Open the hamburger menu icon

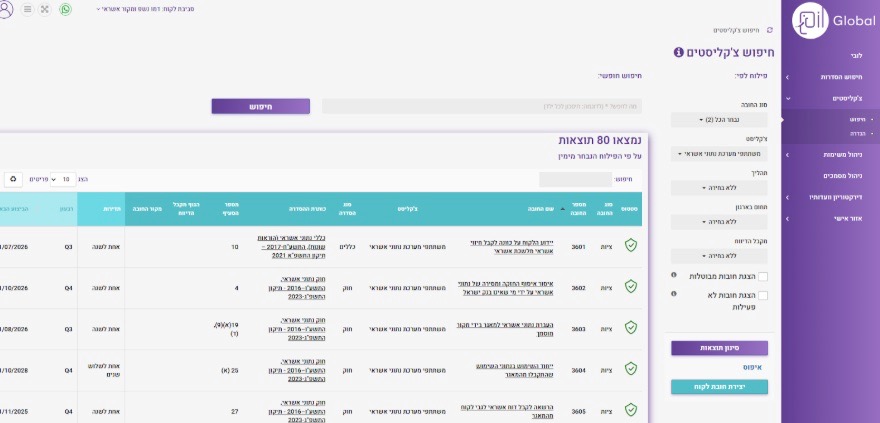click(x=27, y=9)
